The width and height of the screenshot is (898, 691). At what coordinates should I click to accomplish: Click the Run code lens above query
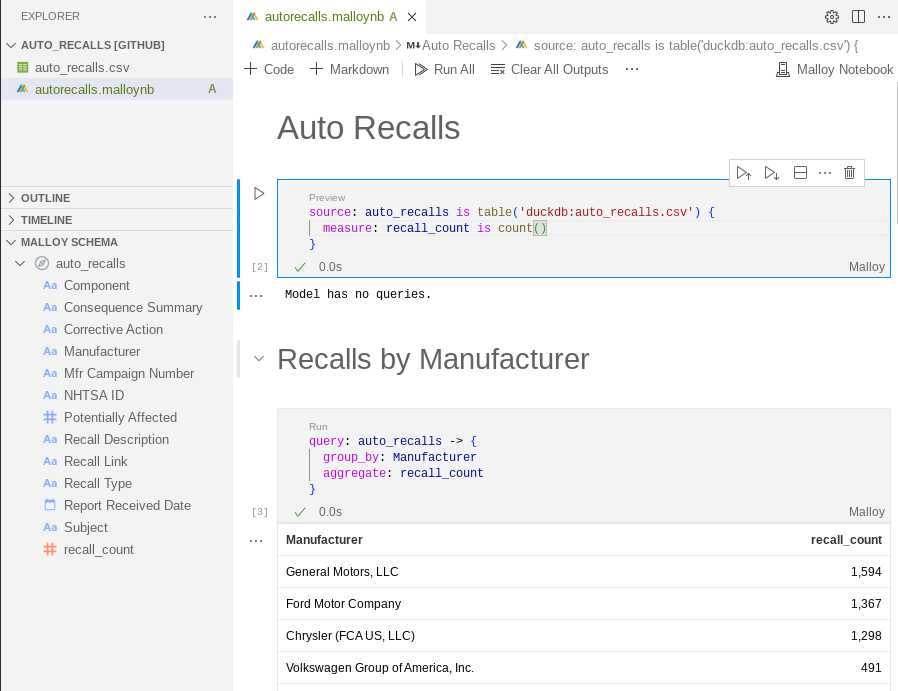click(318, 427)
